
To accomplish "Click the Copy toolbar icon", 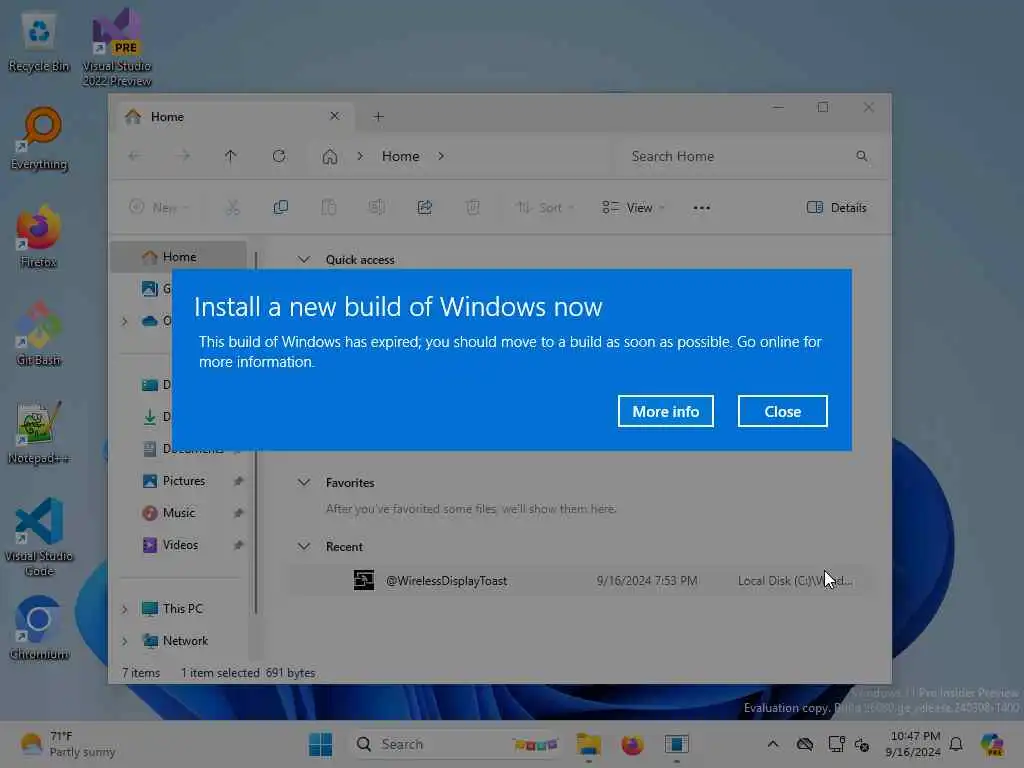I will pyautogui.click(x=281, y=208).
